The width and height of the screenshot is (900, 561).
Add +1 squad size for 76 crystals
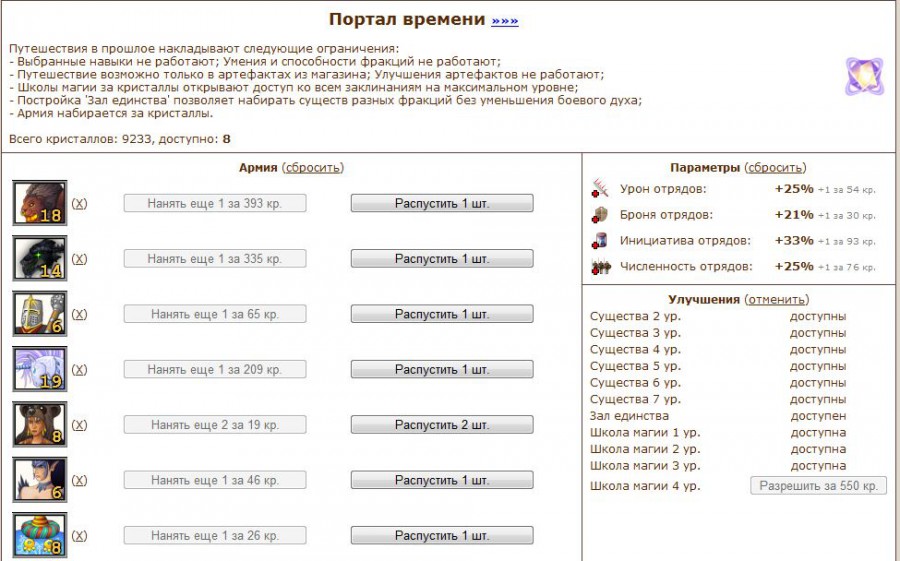pyautogui.click(x=846, y=268)
